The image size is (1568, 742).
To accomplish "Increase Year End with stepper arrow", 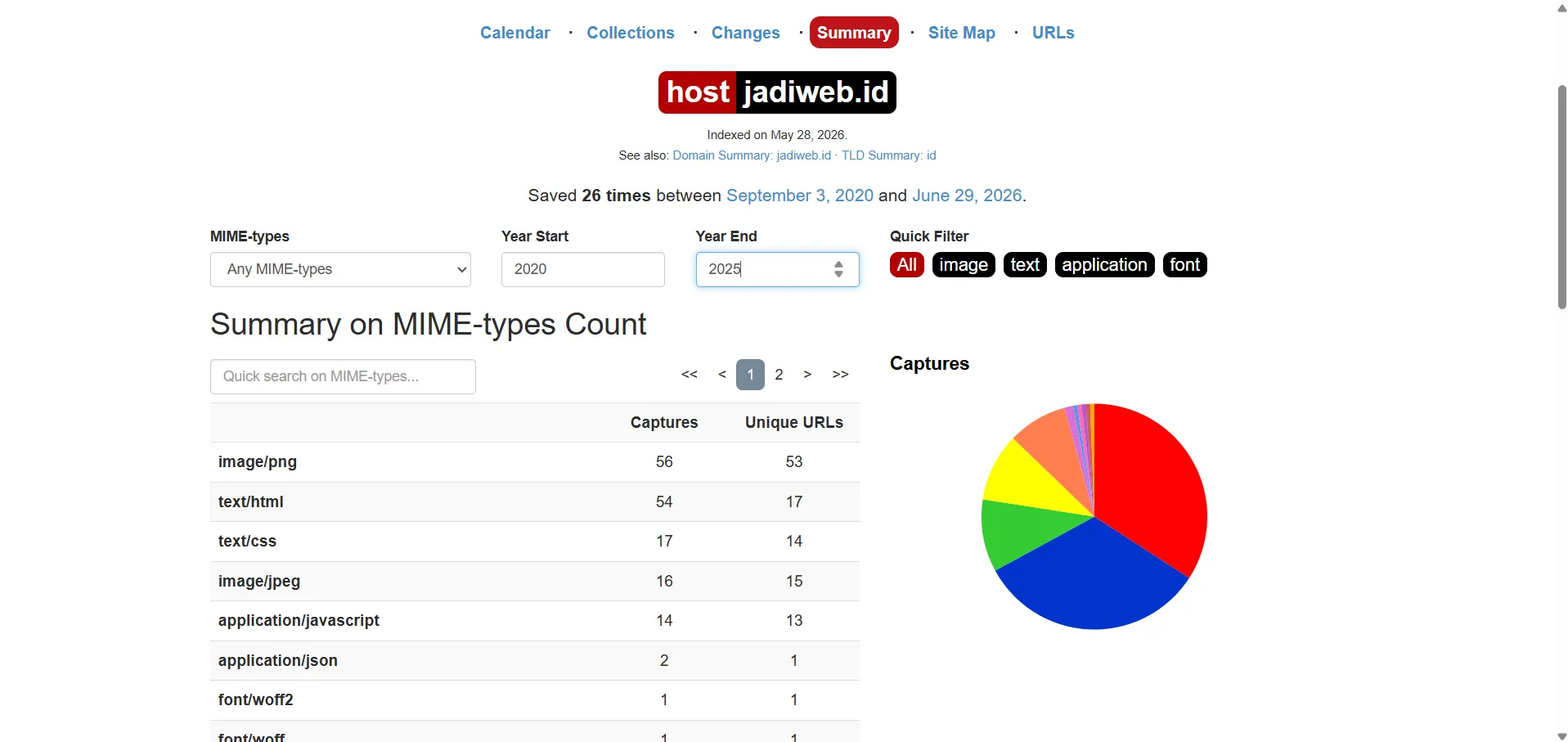I will click(x=838, y=264).
